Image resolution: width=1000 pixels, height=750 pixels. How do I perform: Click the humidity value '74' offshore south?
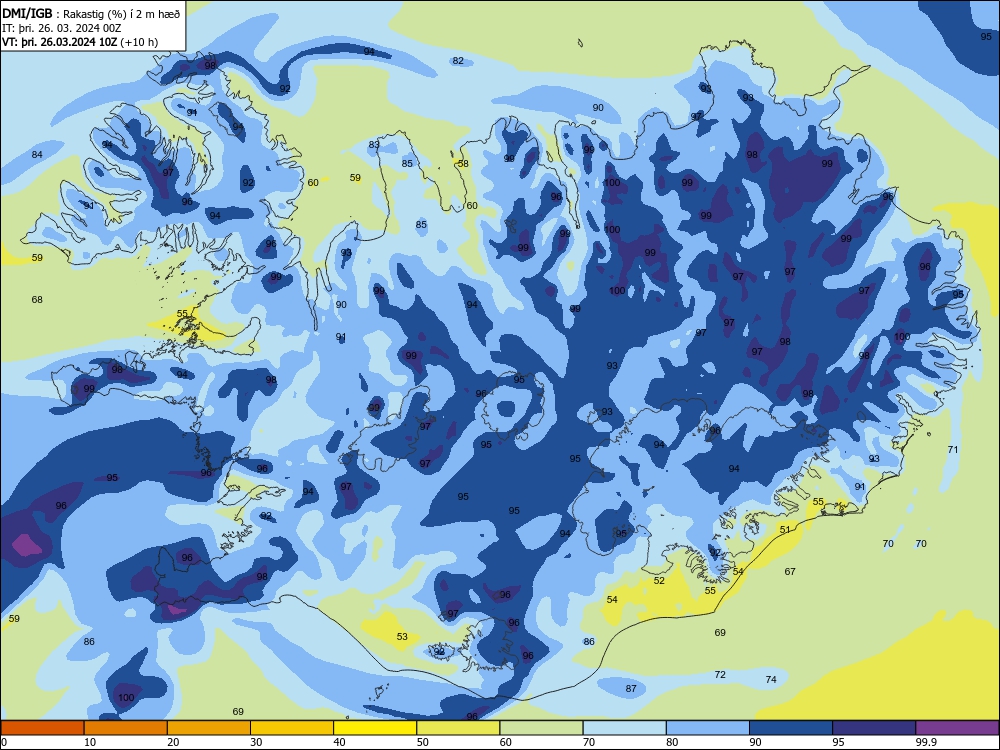pyautogui.click(x=771, y=679)
